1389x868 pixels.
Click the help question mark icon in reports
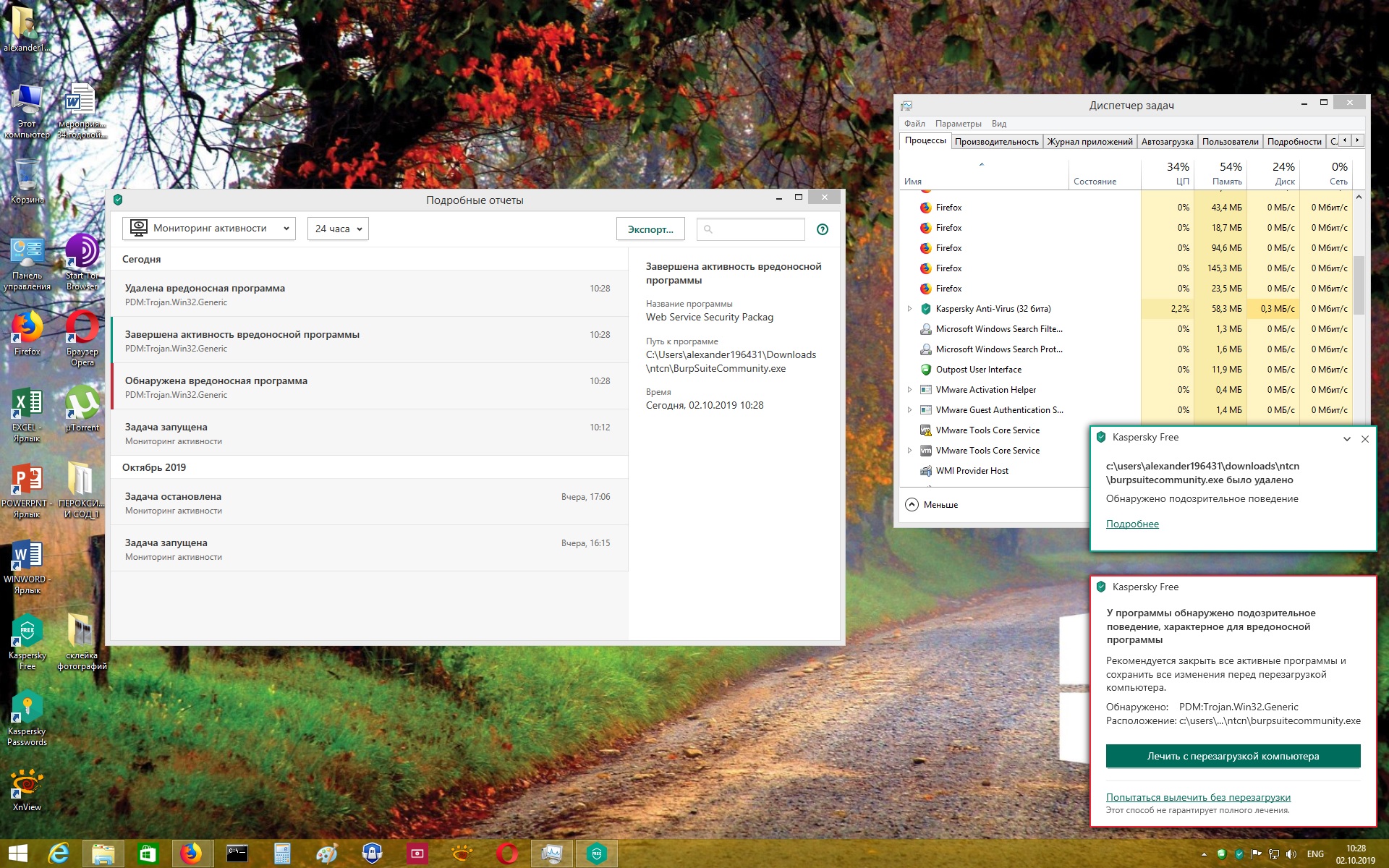tap(822, 229)
